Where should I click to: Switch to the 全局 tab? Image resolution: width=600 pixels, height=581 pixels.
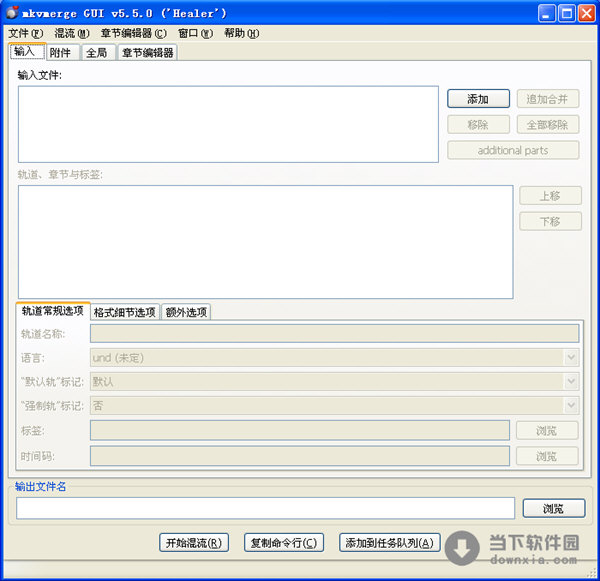[98, 52]
